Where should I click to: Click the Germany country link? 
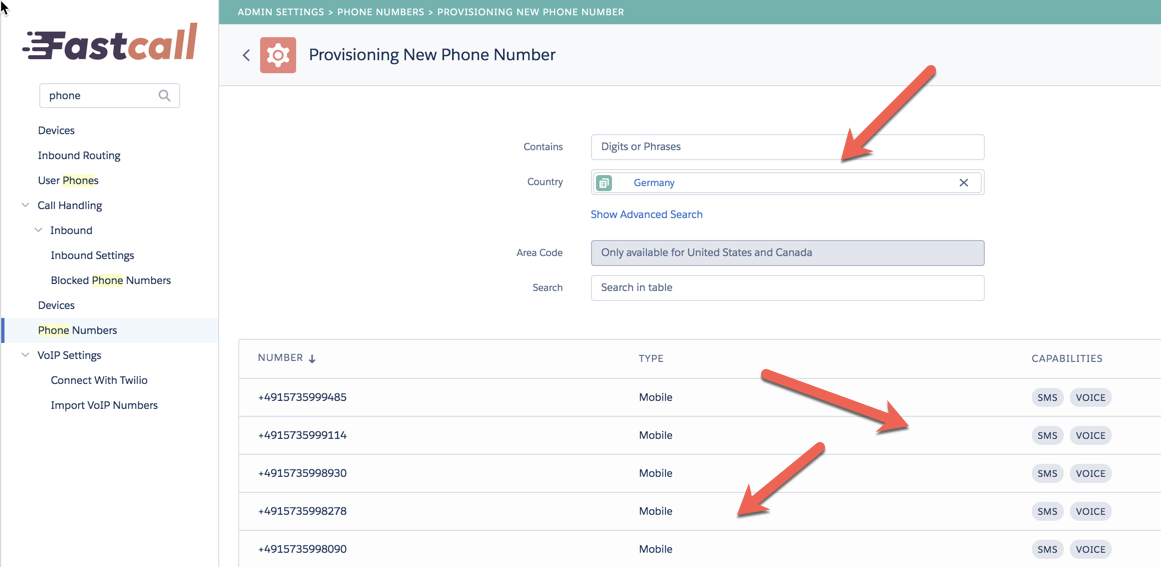pos(654,182)
